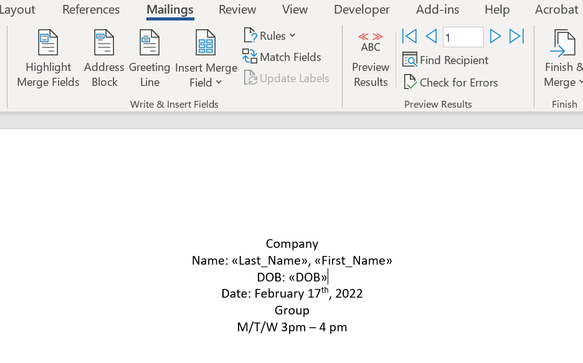Go to the previous record
Viewport: 583px width, 363px height.
[431, 36]
